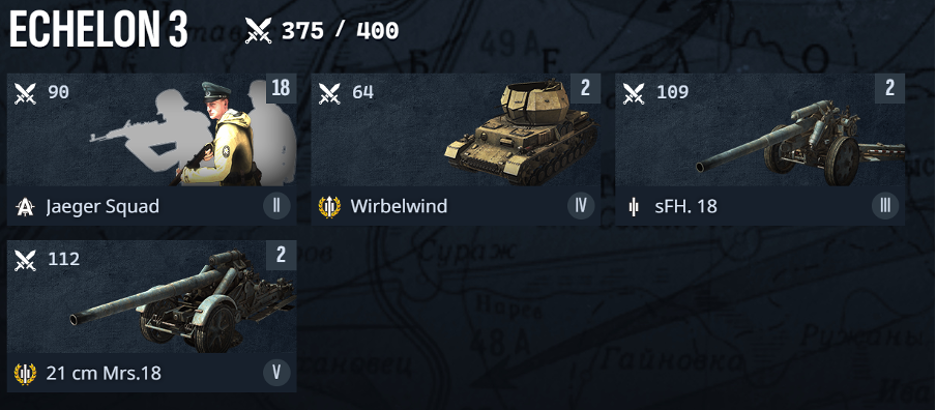Click the sFH. 18 artillery type icon
This screenshot has height=410, width=936.
634,207
